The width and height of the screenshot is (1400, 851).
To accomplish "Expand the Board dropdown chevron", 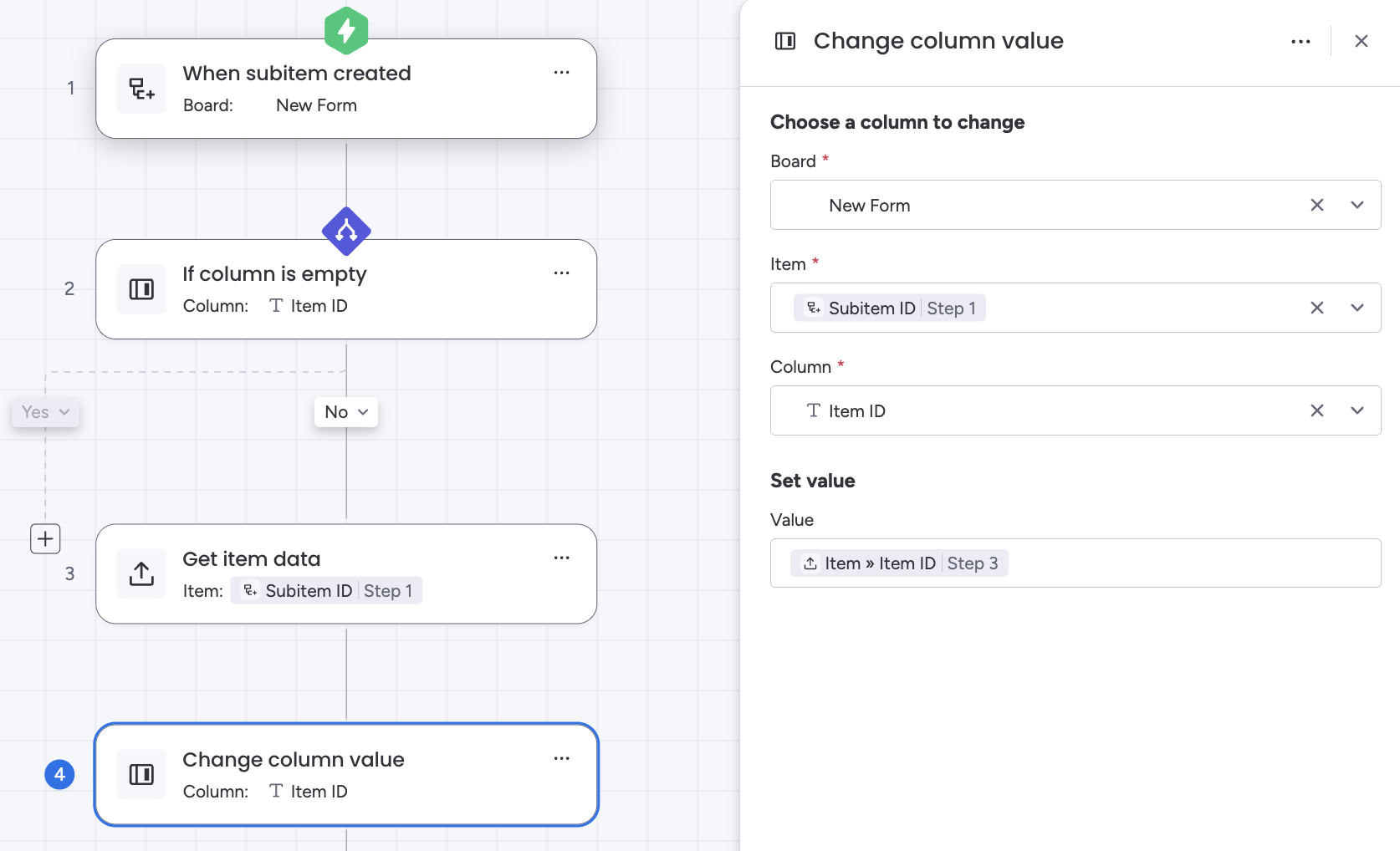I will tap(1357, 205).
